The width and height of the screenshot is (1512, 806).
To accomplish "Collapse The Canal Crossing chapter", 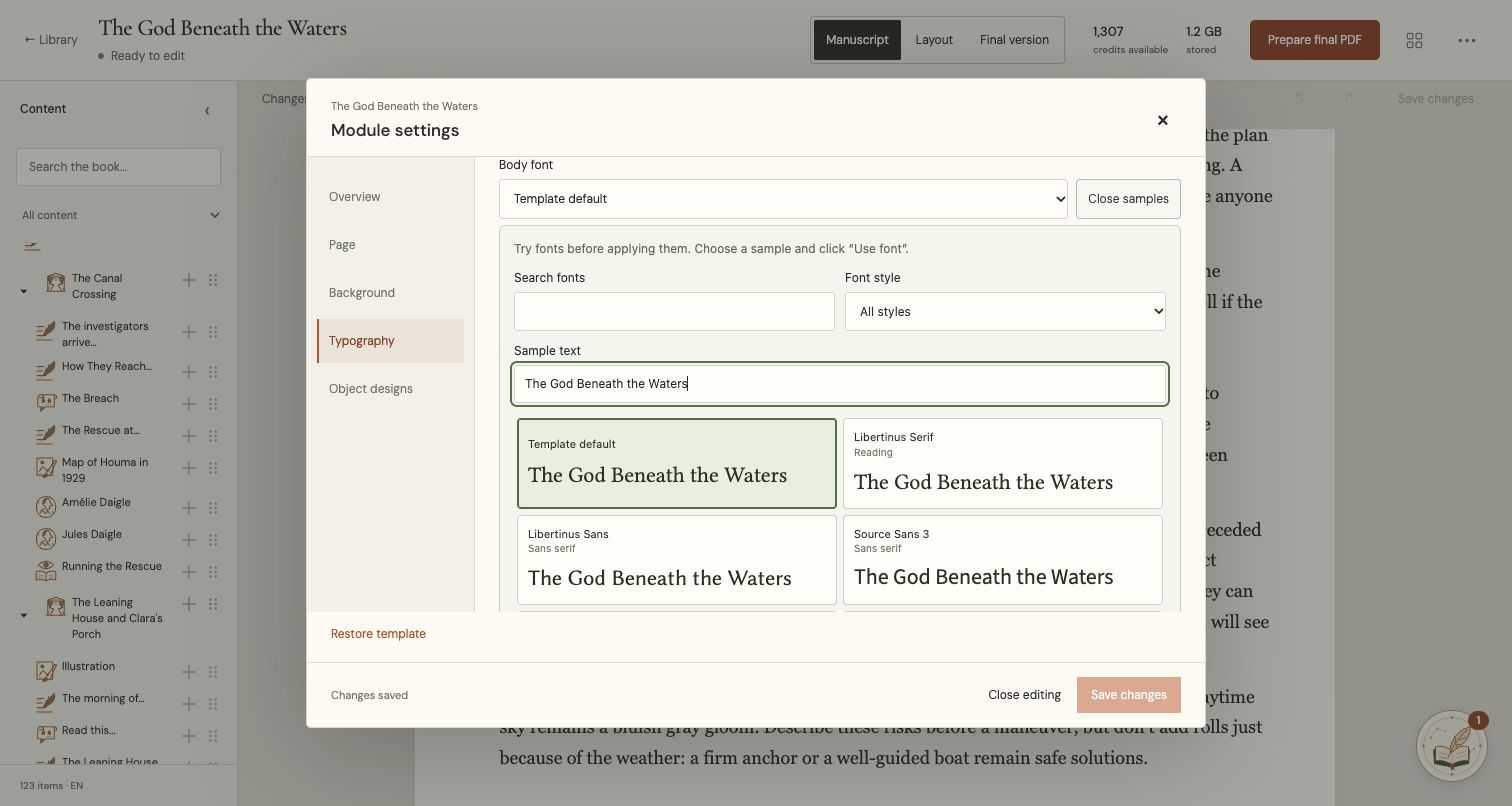I will (x=24, y=292).
